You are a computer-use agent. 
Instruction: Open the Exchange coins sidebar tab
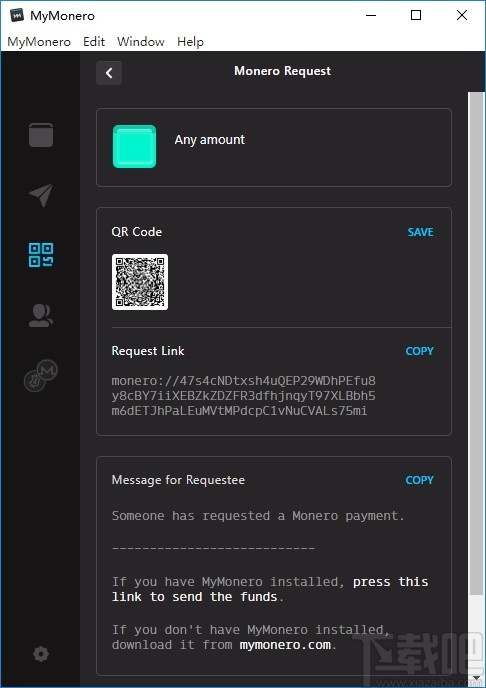41,376
